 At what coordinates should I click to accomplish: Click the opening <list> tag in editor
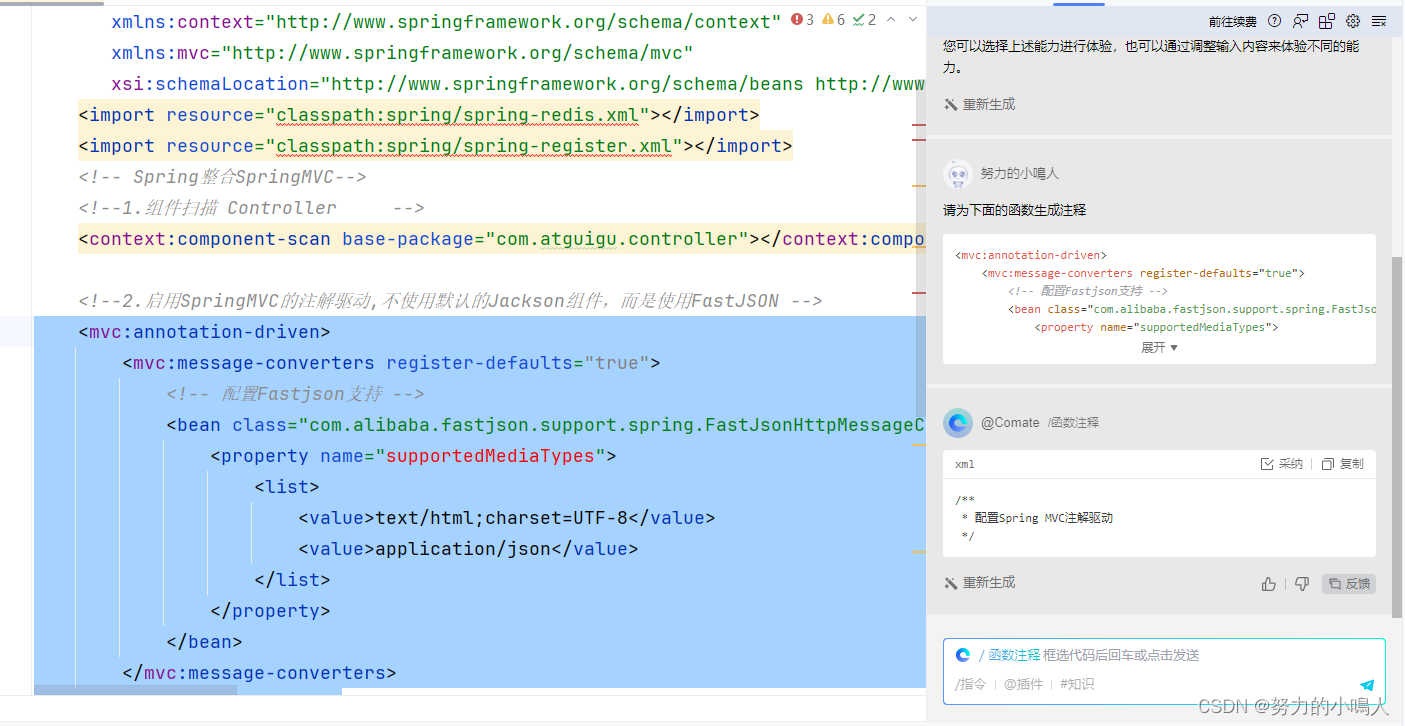(287, 487)
